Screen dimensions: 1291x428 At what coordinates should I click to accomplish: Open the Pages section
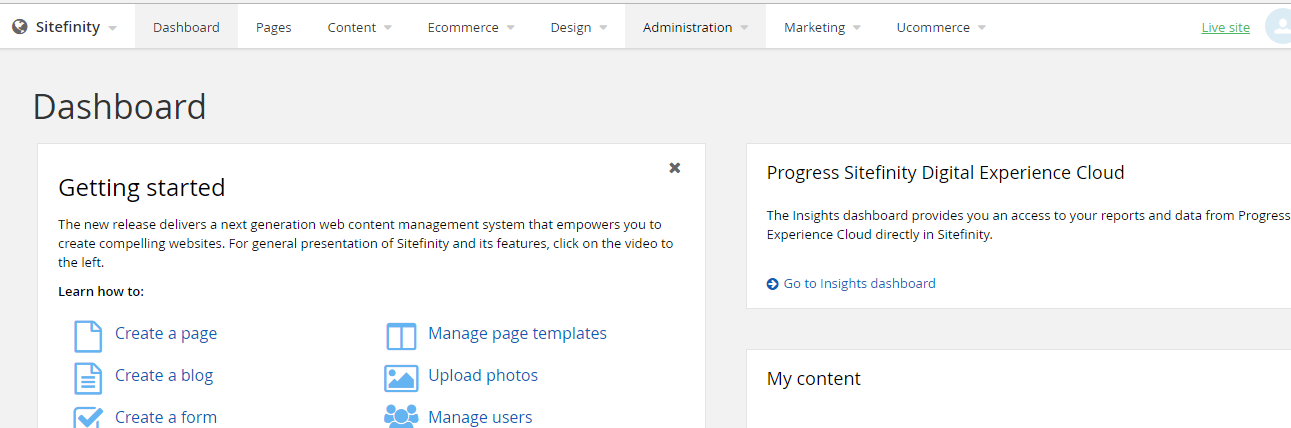pyautogui.click(x=274, y=27)
